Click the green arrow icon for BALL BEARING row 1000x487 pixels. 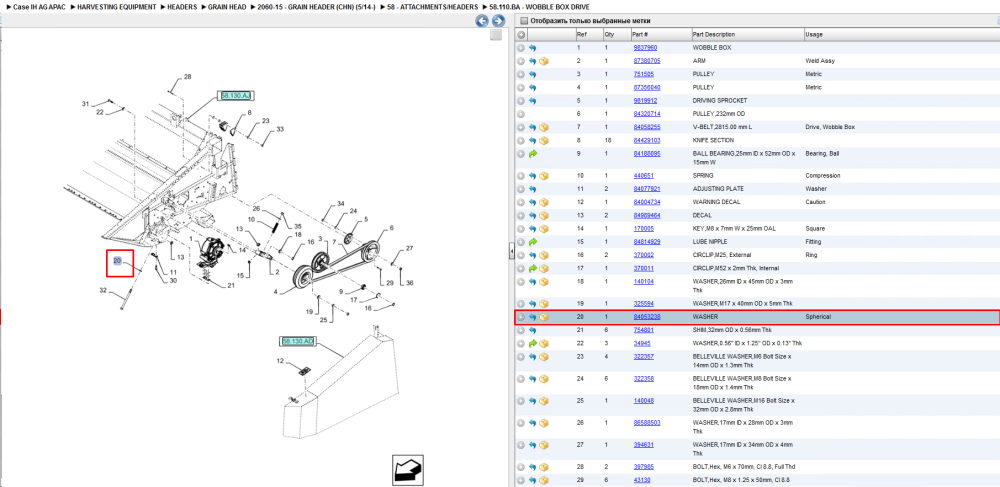(x=533, y=154)
